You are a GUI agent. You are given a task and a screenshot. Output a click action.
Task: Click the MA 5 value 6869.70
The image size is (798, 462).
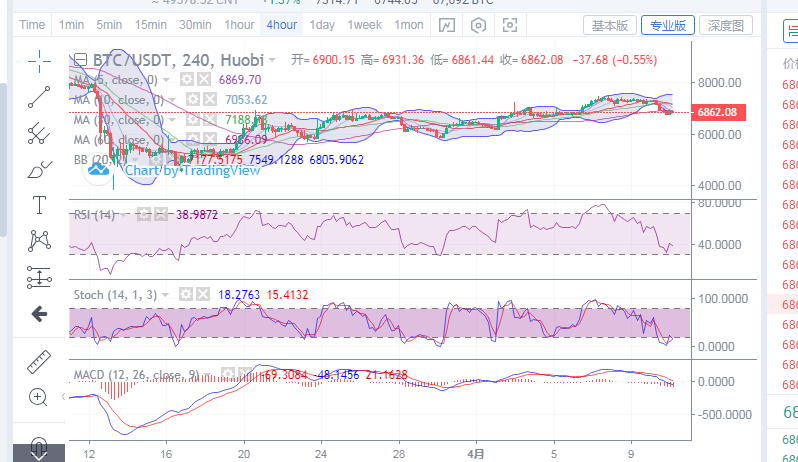(240, 80)
